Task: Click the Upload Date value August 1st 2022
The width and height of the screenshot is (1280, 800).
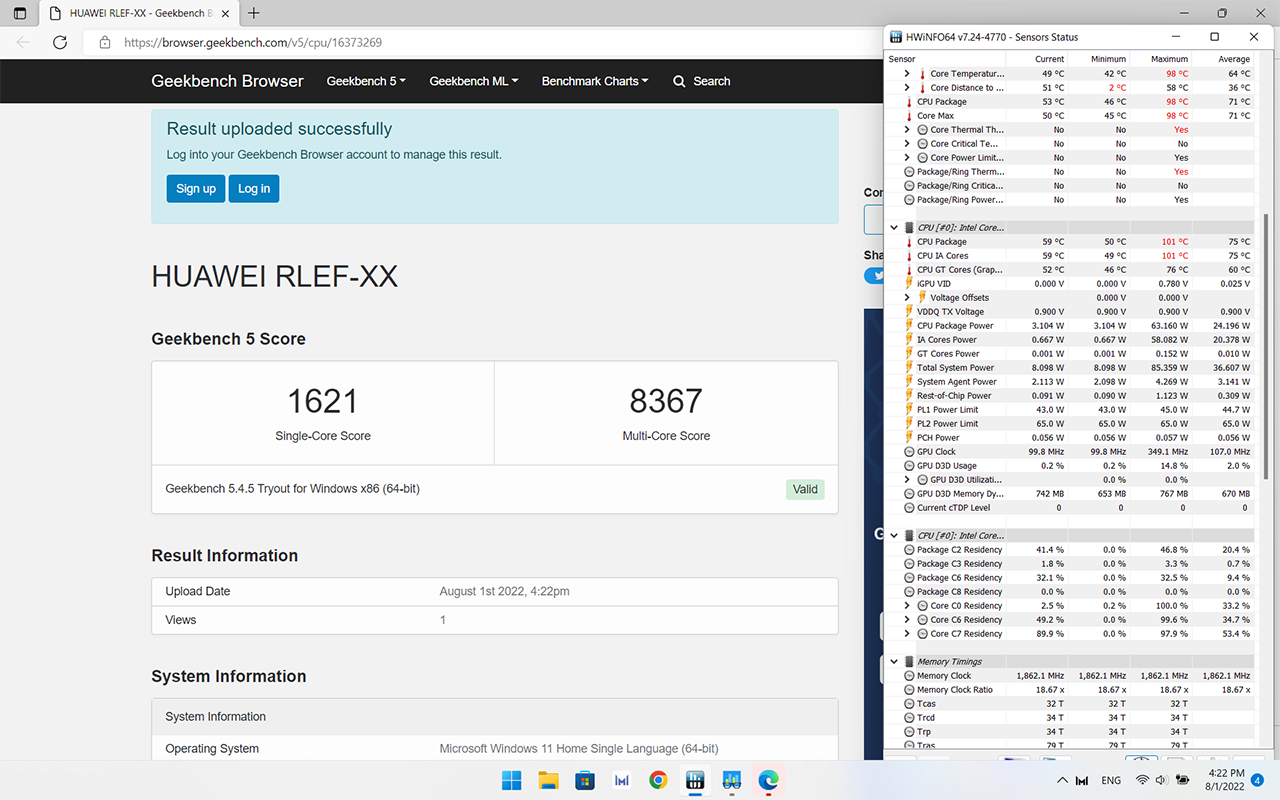Action: pyautogui.click(x=505, y=591)
